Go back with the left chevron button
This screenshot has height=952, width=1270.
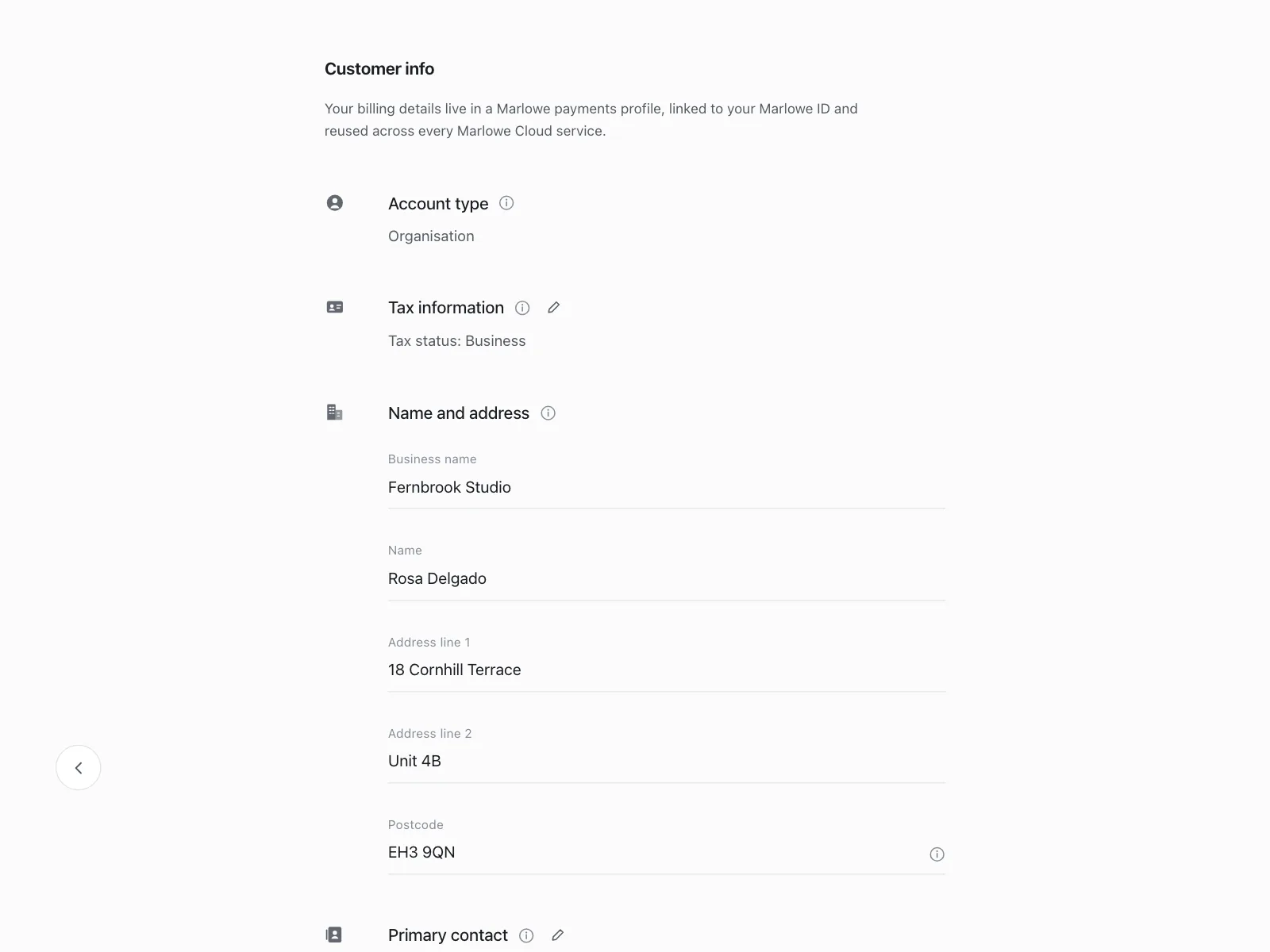click(x=79, y=767)
